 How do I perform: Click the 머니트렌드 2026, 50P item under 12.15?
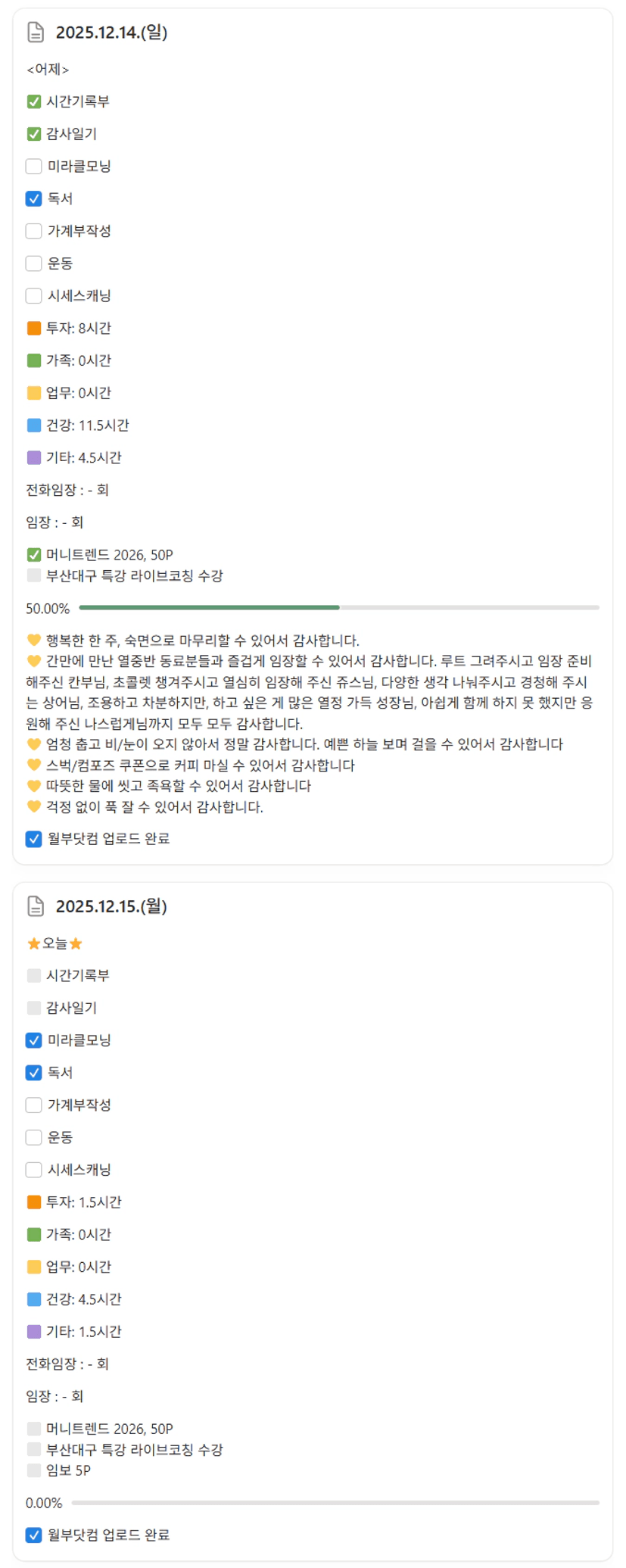point(109,1429)
